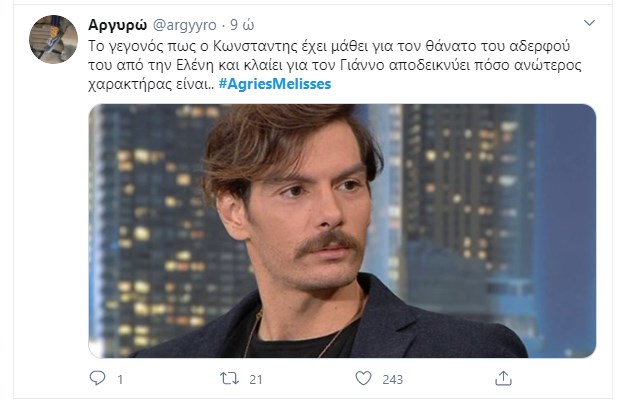Image resolution: width=628 pixels, height=400 pixels.
Task: Open the share tweet icon
Action: point(504,378)
